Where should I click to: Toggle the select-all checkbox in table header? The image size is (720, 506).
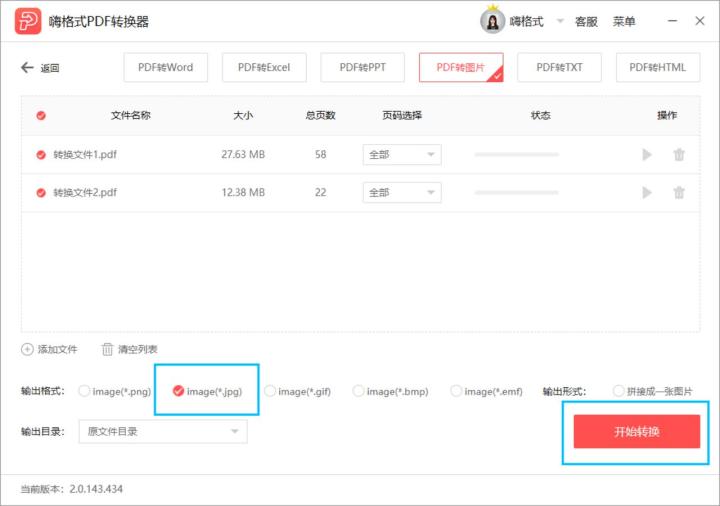(x=41, y=115)
